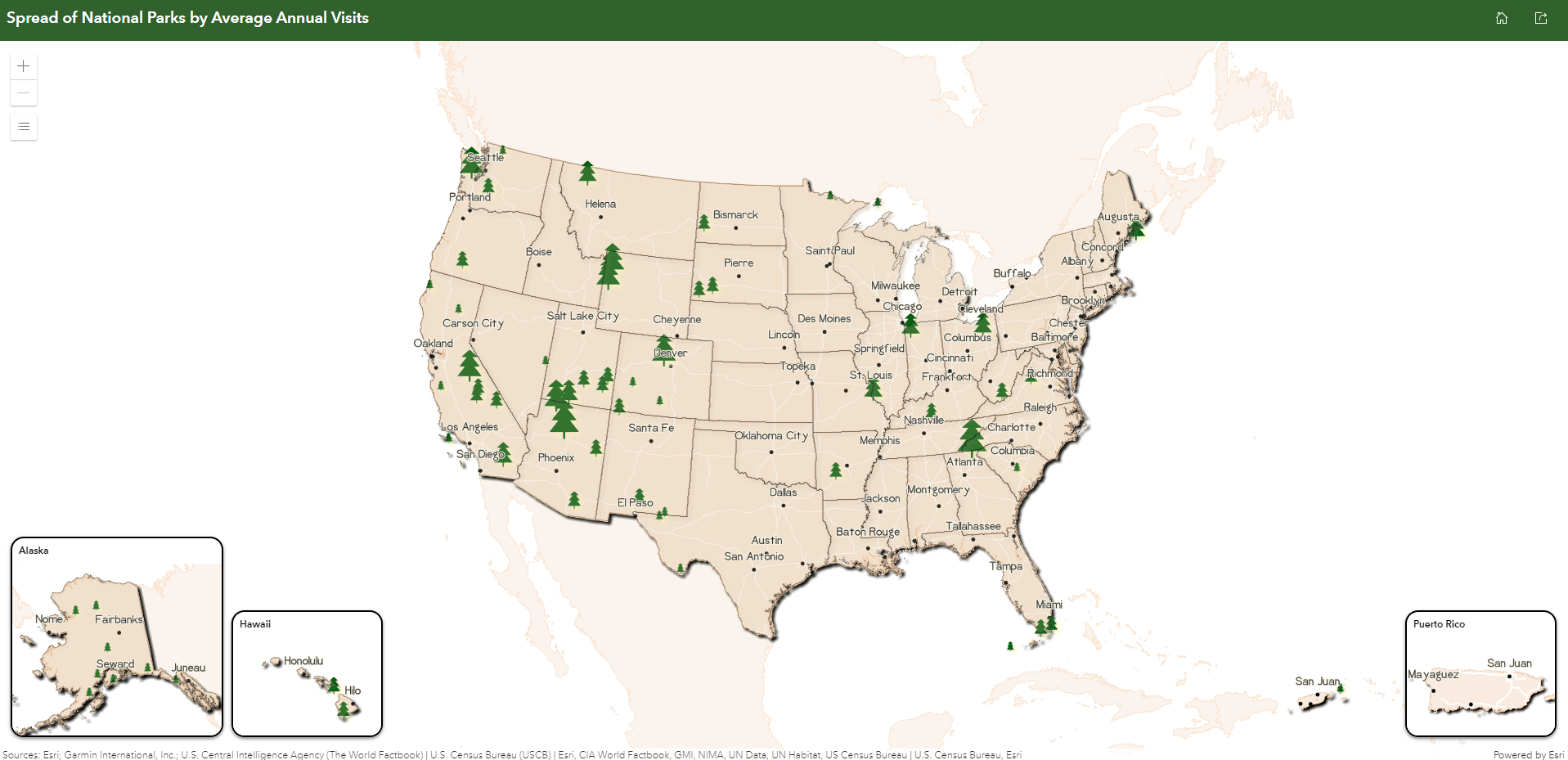Image resolution: width=1568 pixels, height=760 pixels.
Task: Select the largest park tree in Wyoming
Action: point(609,266)
